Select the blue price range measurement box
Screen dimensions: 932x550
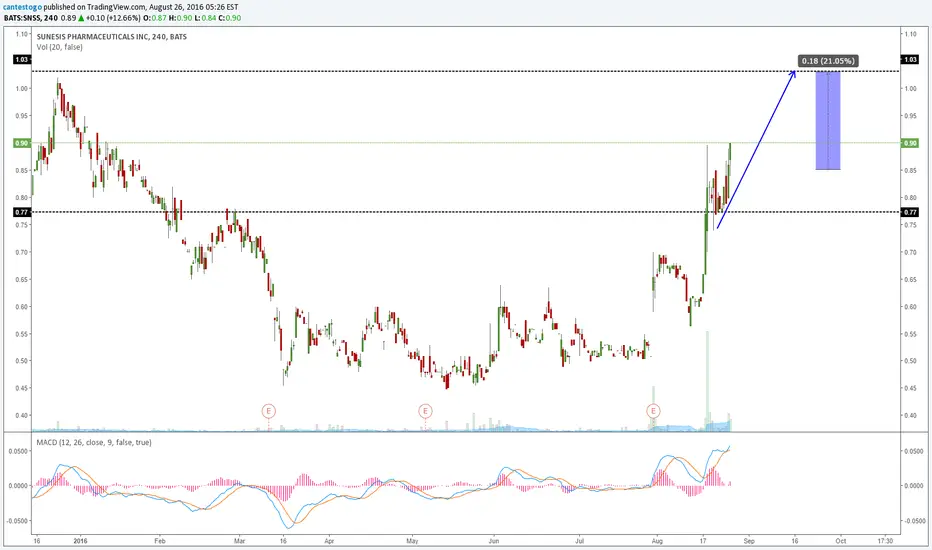coord(828,121)
